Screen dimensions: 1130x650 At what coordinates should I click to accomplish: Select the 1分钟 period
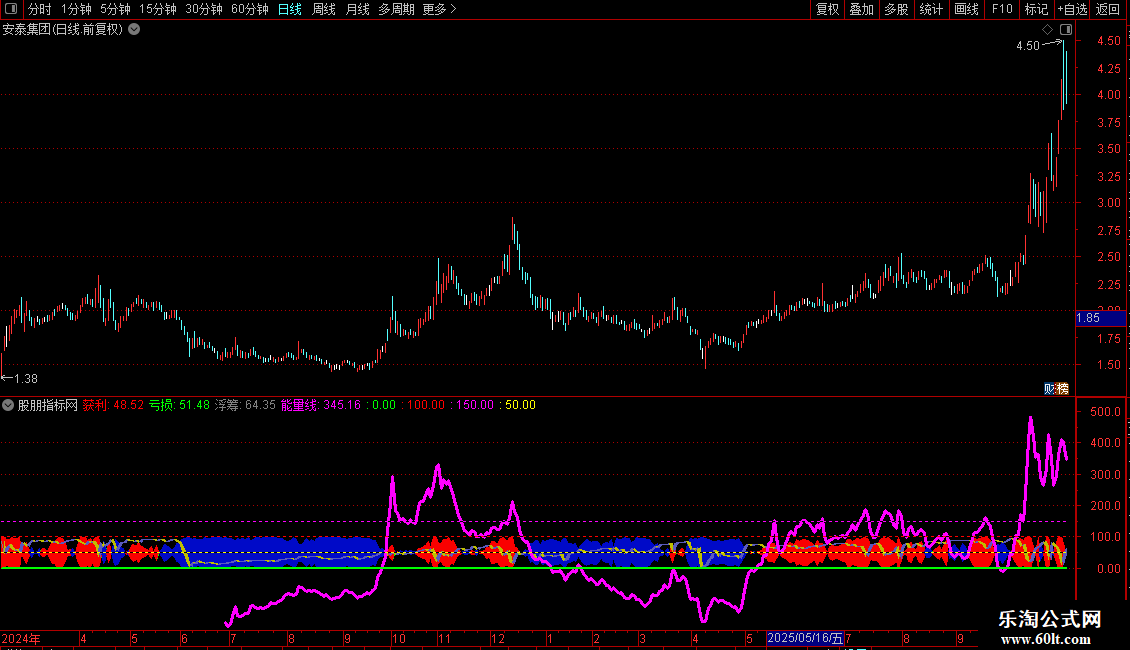[x=76, y=9]
